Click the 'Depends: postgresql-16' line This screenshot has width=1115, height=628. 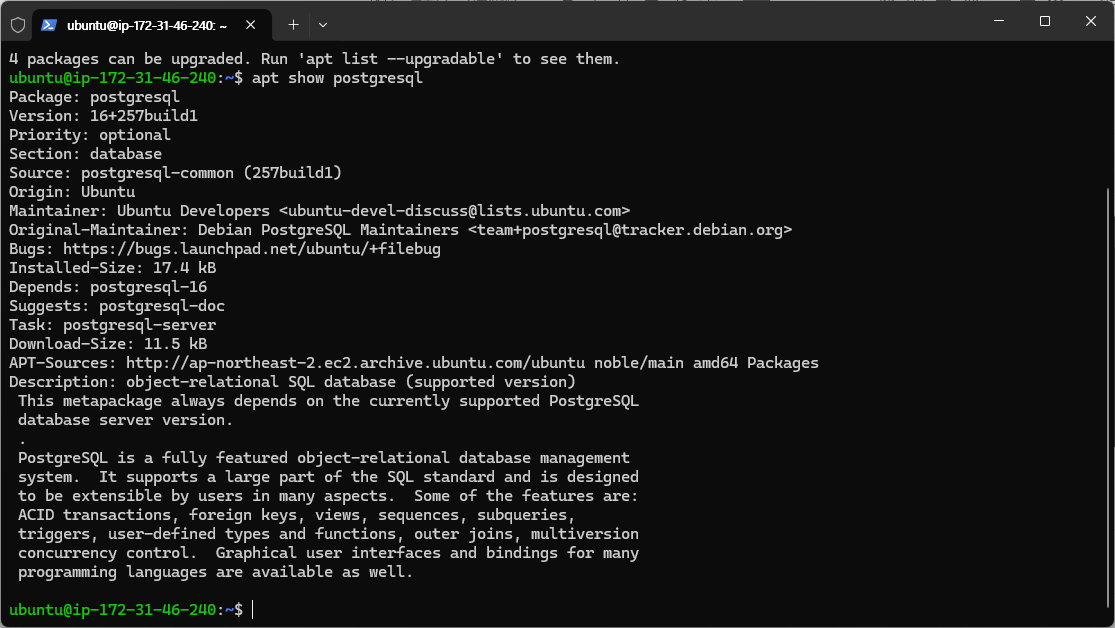108,287
